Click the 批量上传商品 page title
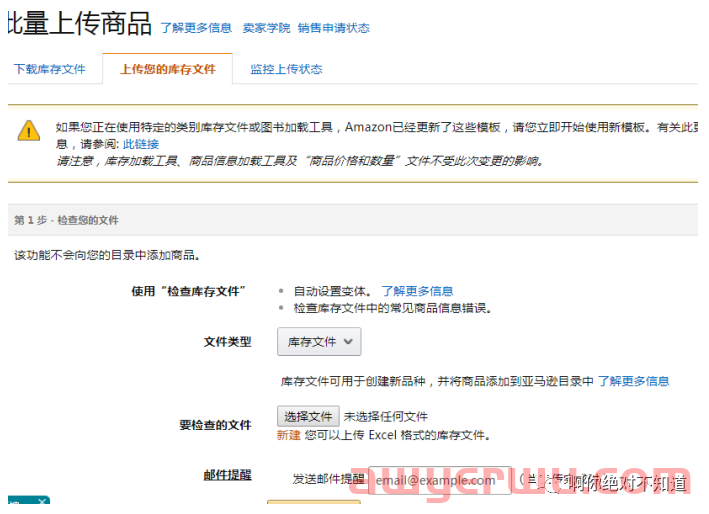This screenshot has height=514, width=709. point(79,23)
